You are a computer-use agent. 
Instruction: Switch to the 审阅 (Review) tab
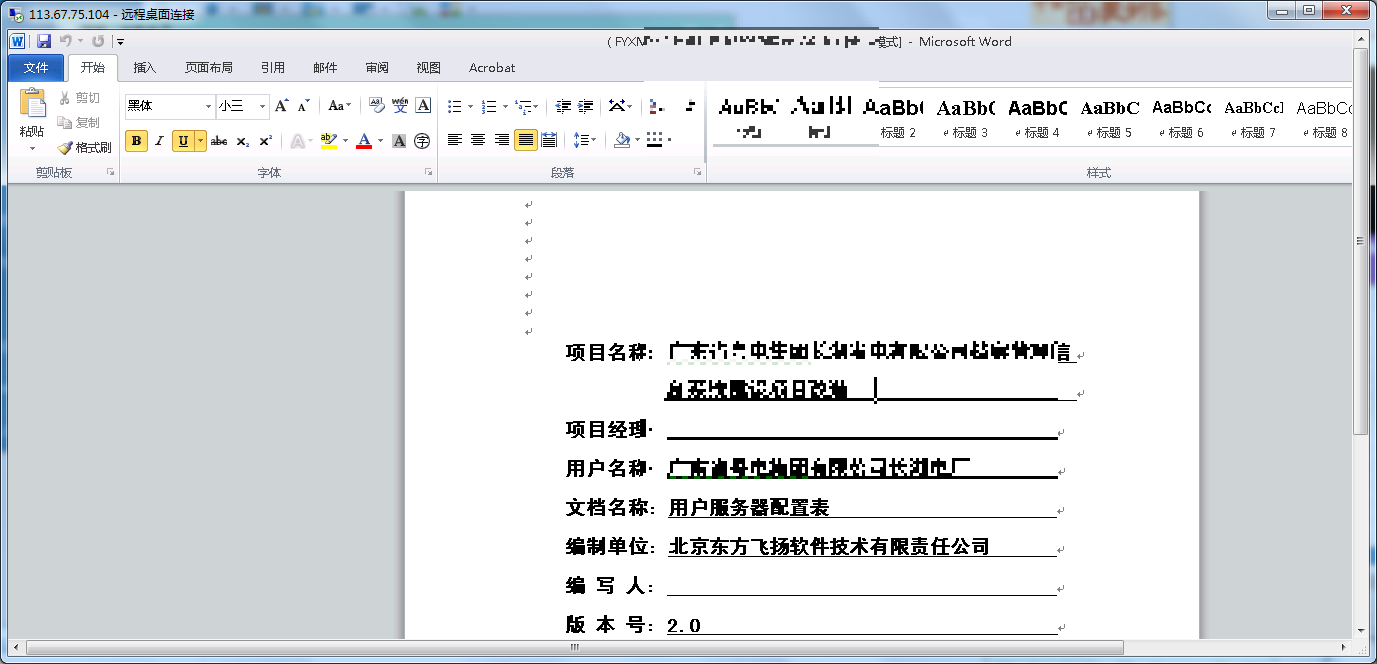click(x=377, y=68)
